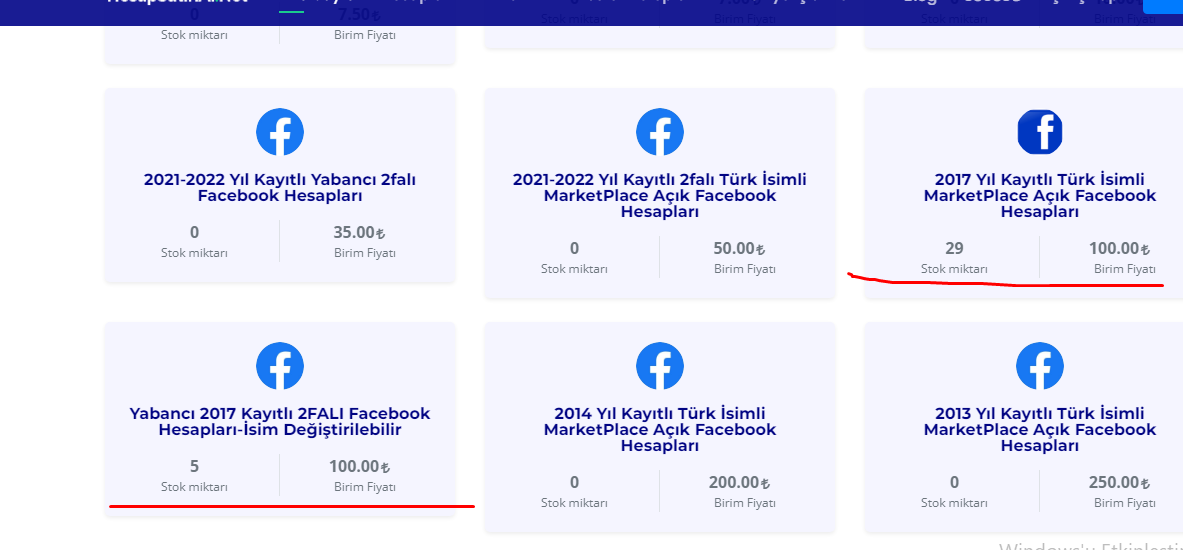
Task: Open 2013 Yıl Kayıtlı Türk İsimli MarketPlace title
Action: click(1040, 429)
